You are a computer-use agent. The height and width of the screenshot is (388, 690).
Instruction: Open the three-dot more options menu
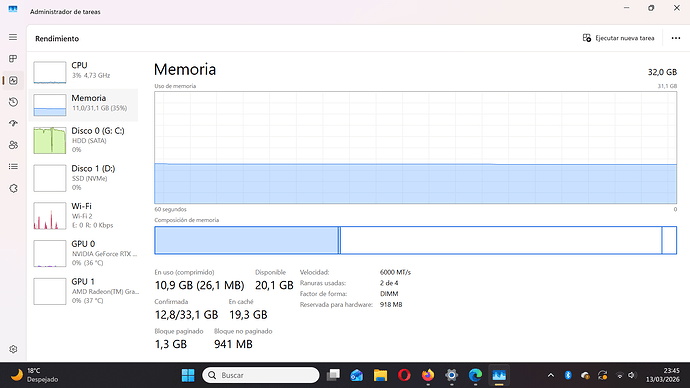coord(676,38)
